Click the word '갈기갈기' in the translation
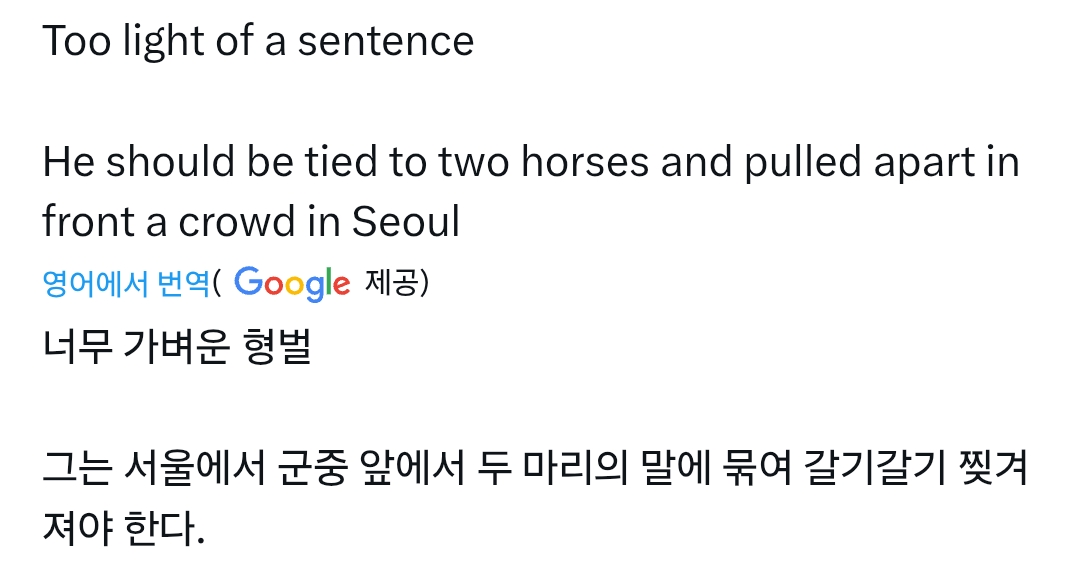This screenshot has width=1080, height=576. coord(875,467)
